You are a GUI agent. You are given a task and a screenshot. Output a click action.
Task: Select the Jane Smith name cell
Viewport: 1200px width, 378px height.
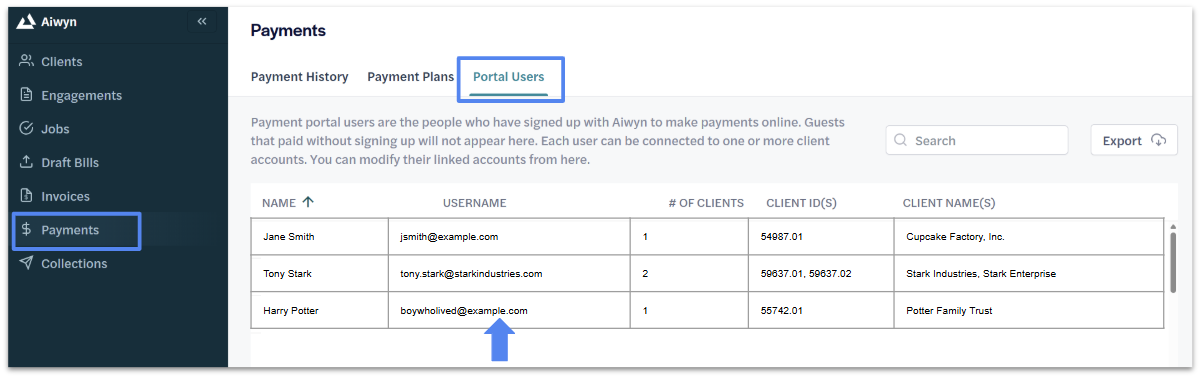pos(320,237)
